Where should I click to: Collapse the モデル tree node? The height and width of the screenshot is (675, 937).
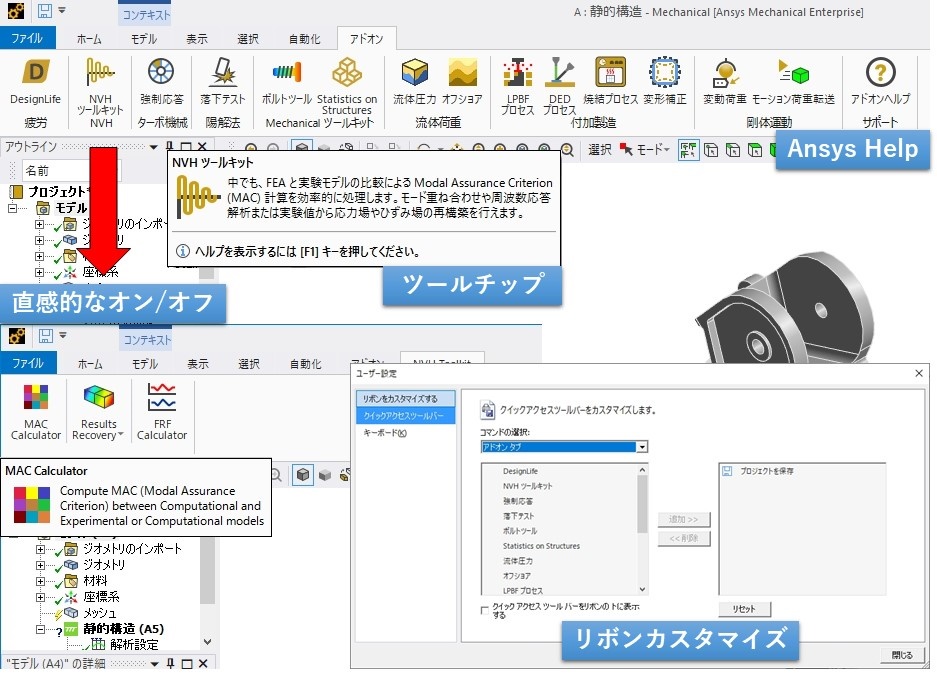click(12, 208)
